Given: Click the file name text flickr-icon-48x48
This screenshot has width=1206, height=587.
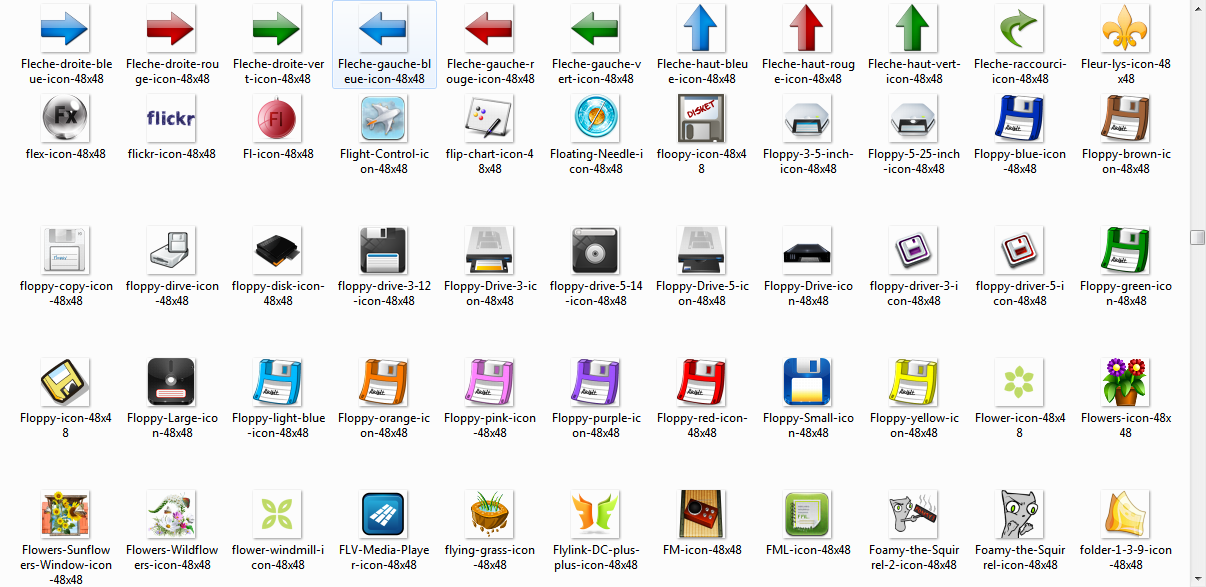Looking at the screenshot, I should pos(172,154).
